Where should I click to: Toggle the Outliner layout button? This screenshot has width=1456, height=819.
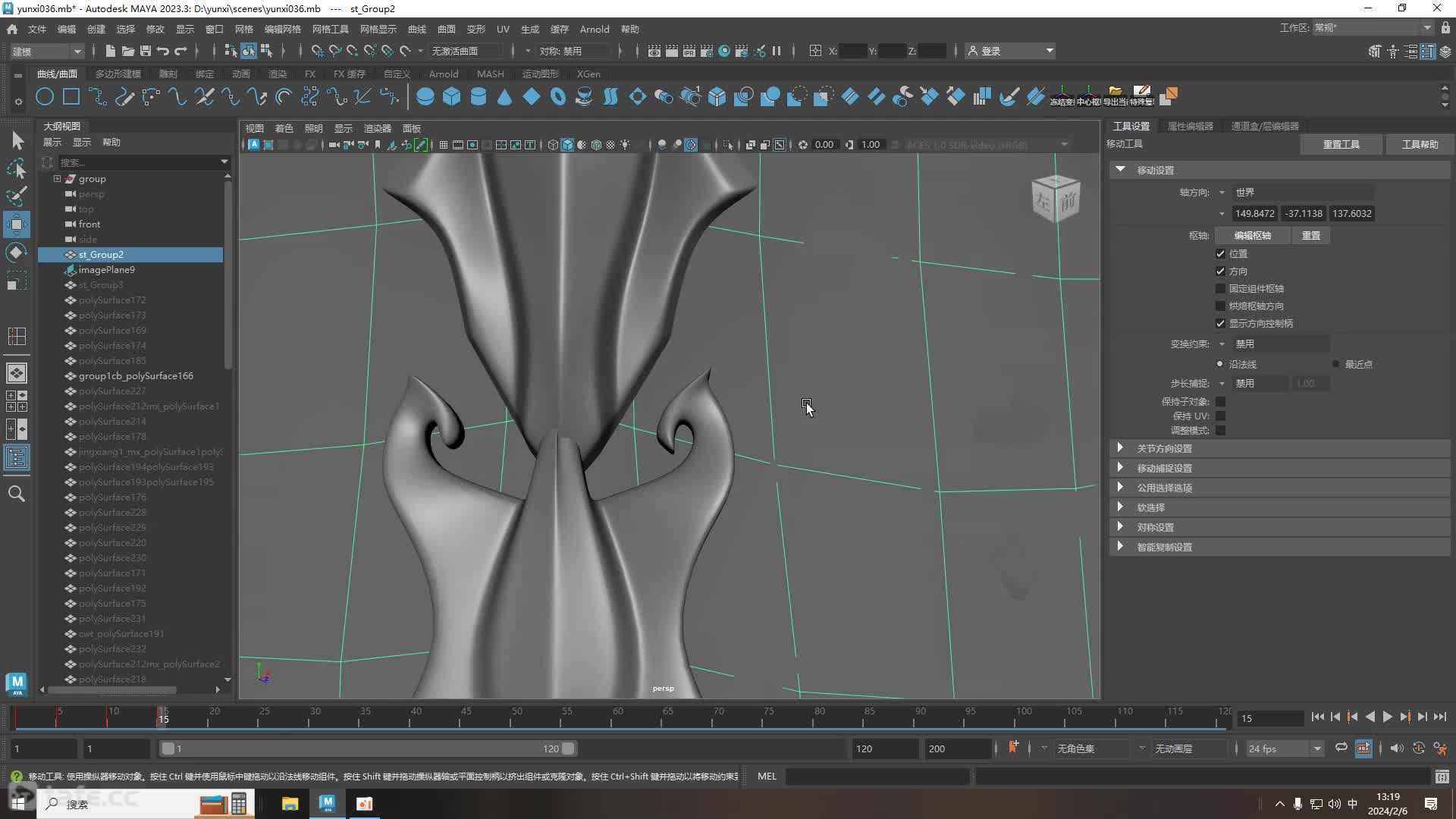(x=17, y=457)
